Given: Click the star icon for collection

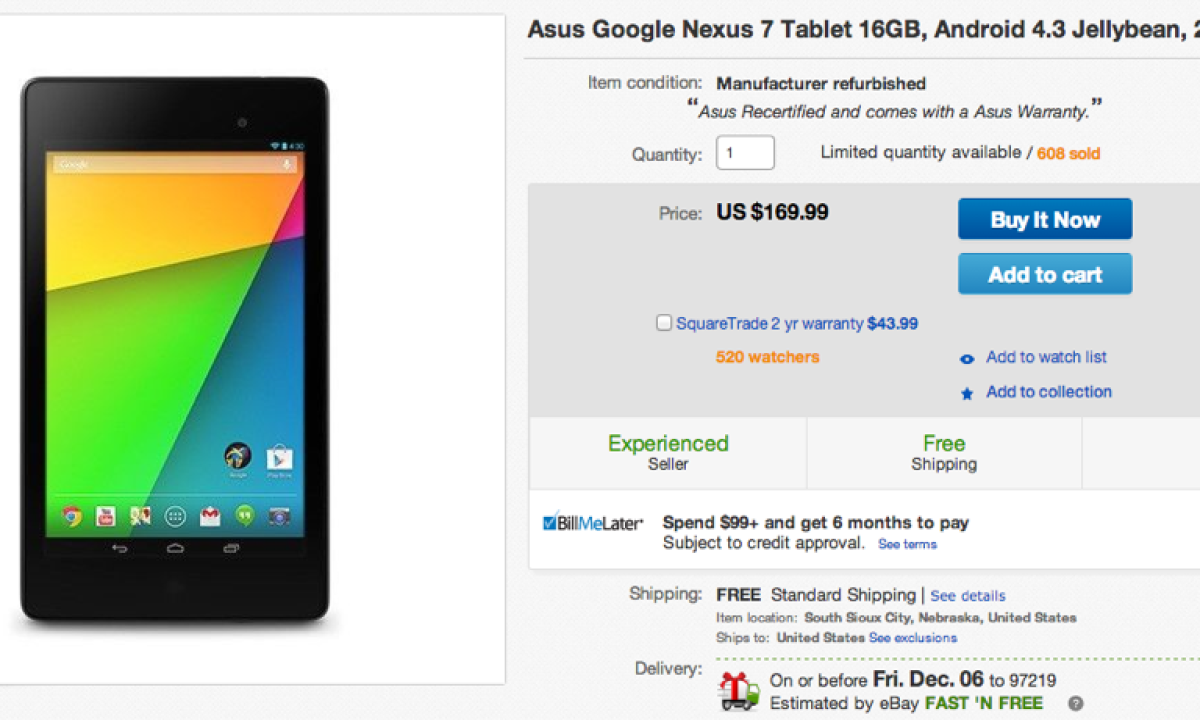Looking at the screenshot, I should 967,394.
